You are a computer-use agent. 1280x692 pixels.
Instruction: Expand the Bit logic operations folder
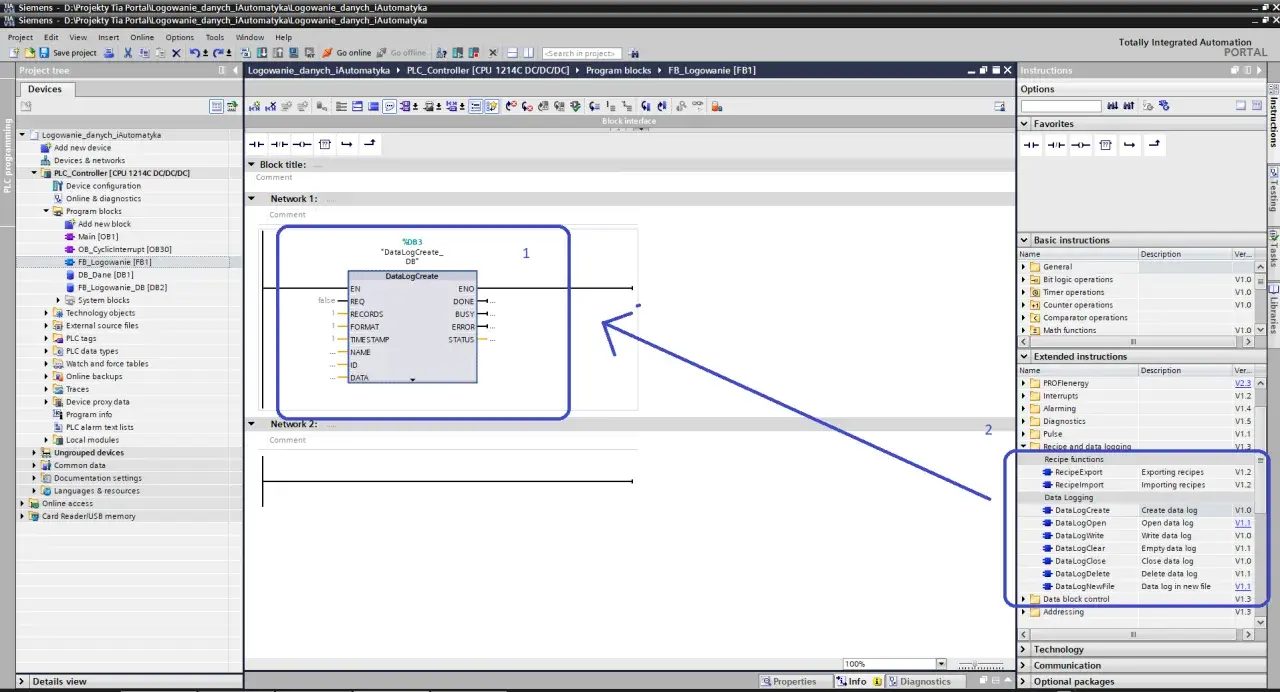[1024, 280]
